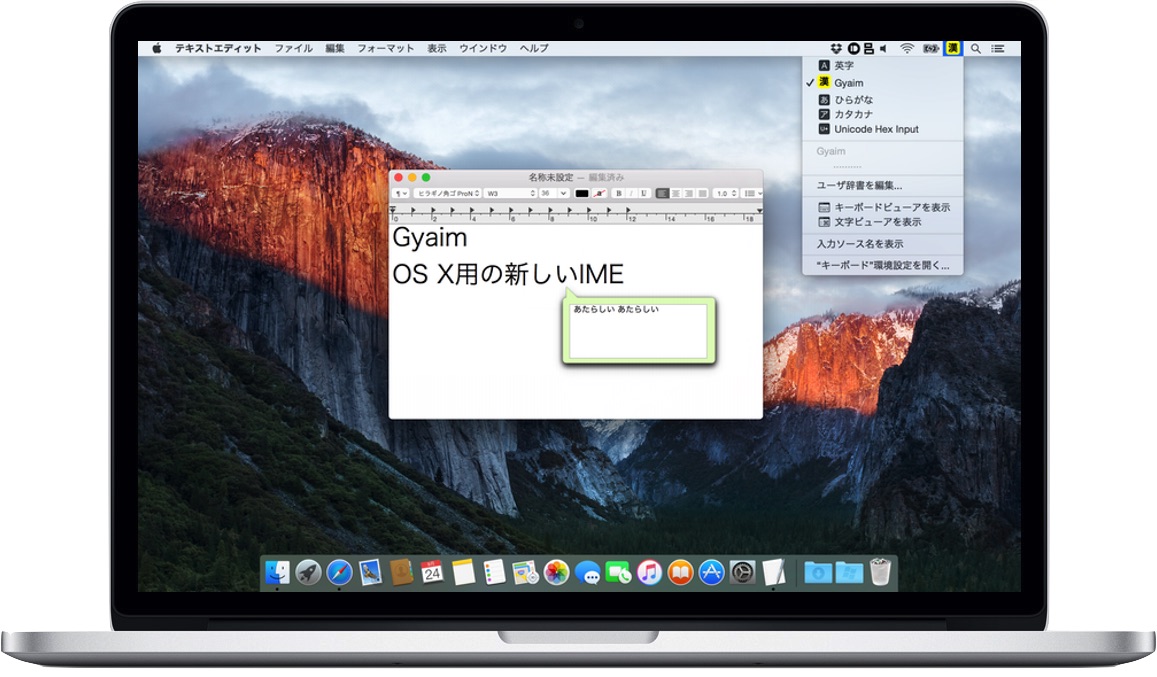This screenshot has width=1157, height=677.
Task: Open the フォーマット menu
Action: click(385, 48)
